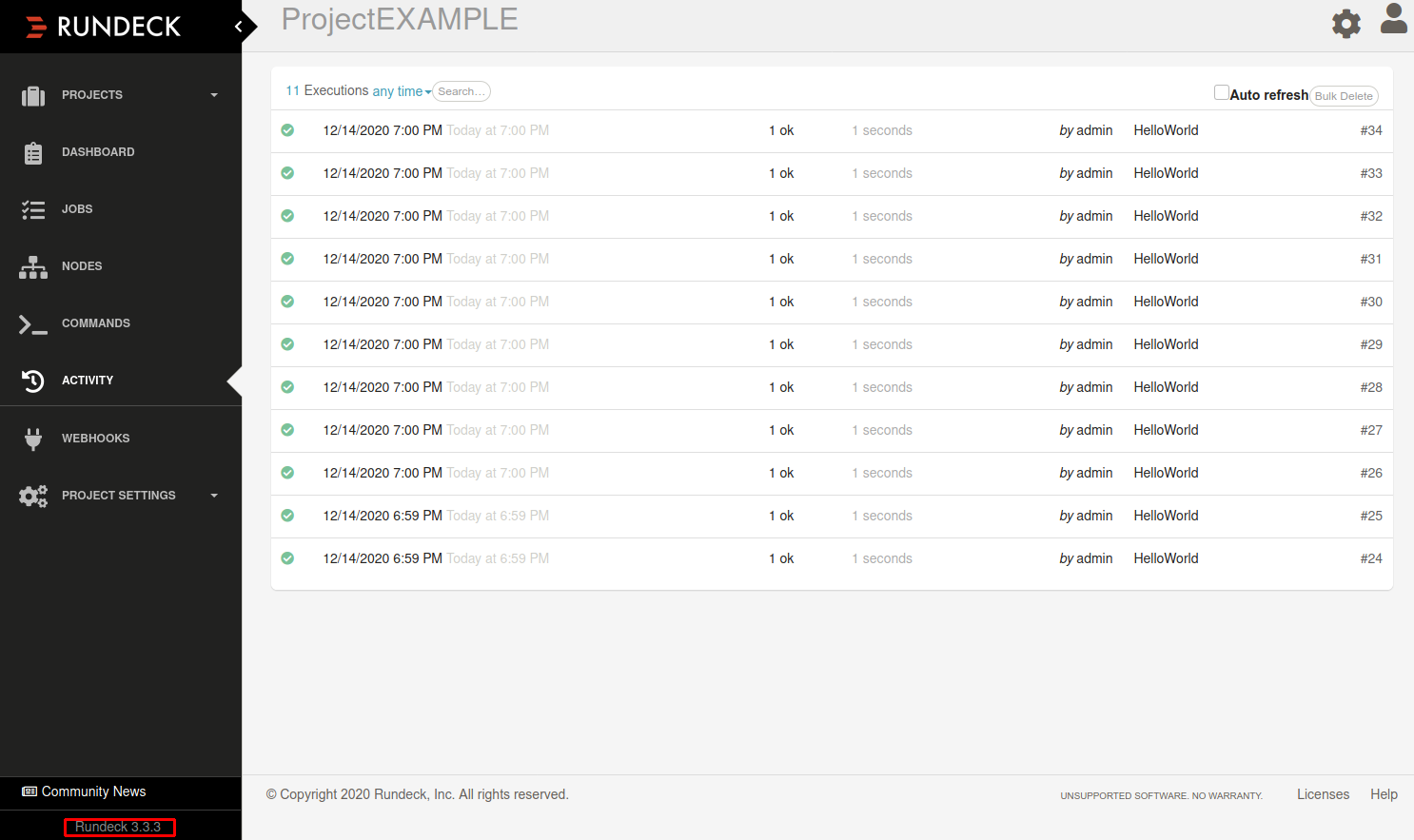Image resolution: width=1414 pixels, height=840 pixels.
Task: Collapse the sidebar using the arrow
Action: [x=239, y=27]
